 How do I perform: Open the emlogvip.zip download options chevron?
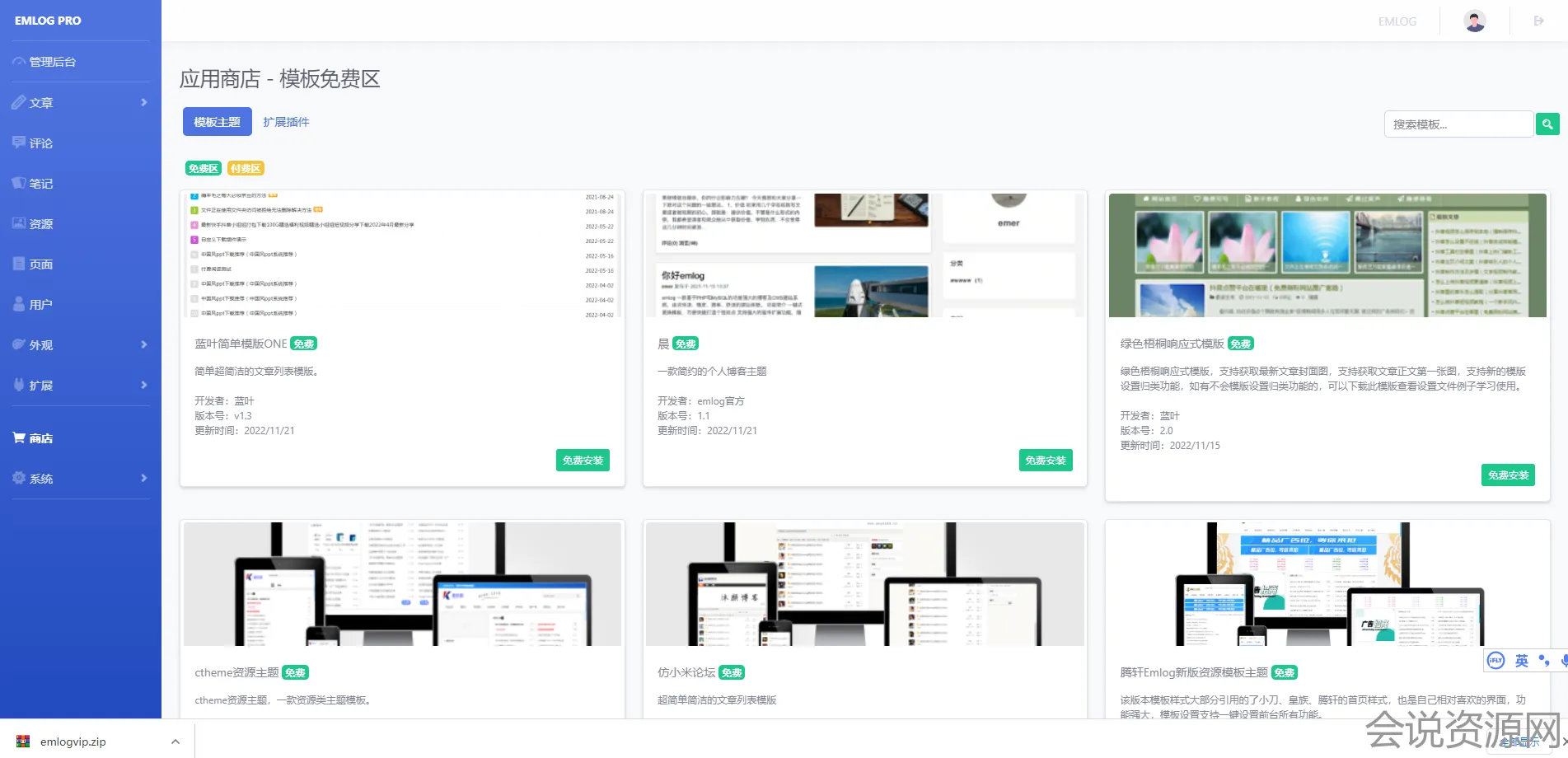(175, 742)
